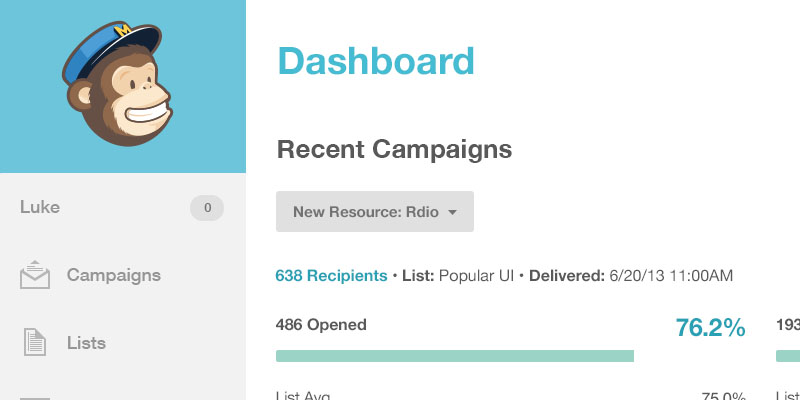Click the Dashboard page title
800x400 pixels.
point(375,61)
